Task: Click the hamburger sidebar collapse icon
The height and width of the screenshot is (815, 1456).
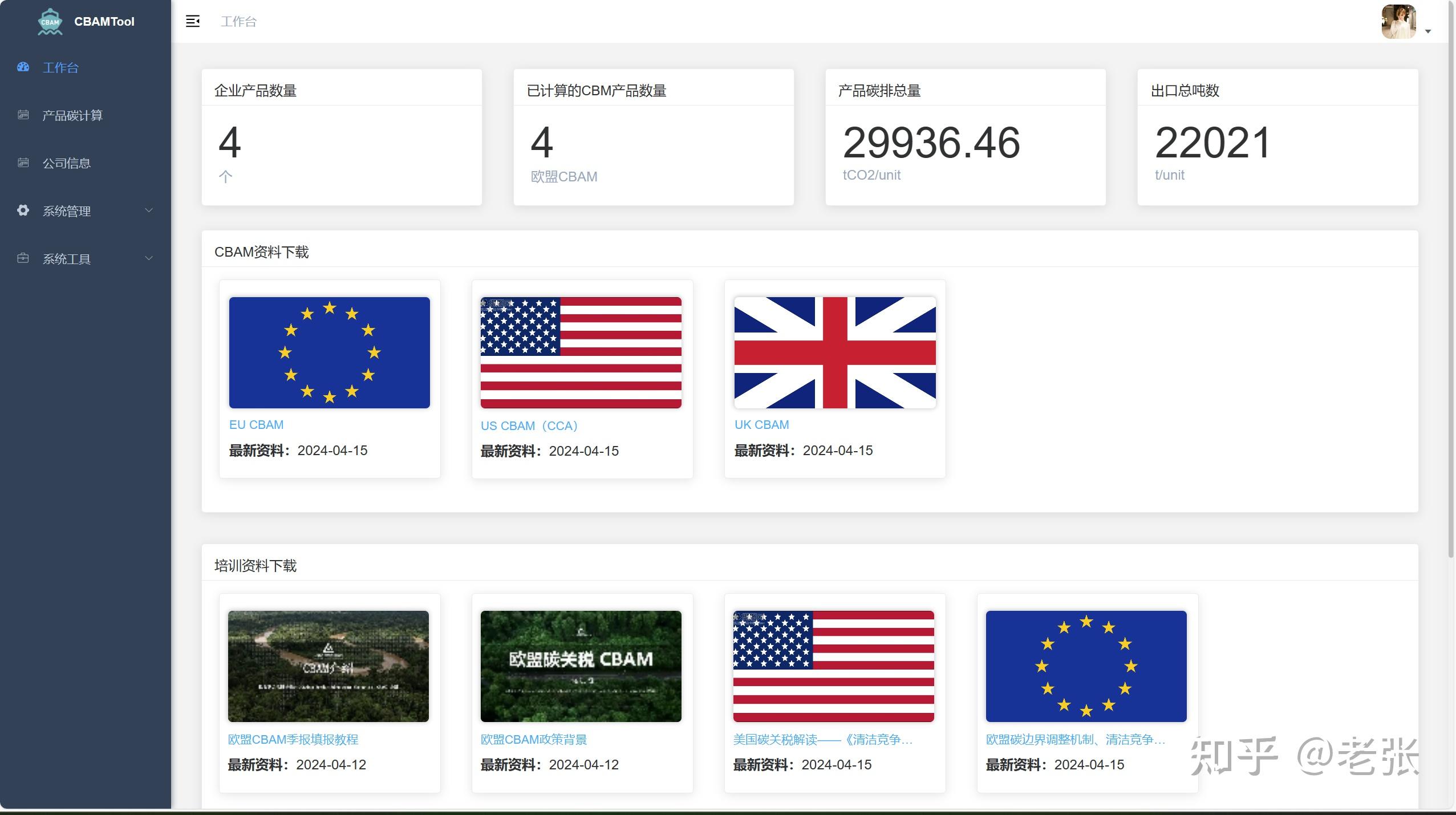Action: click(193, 22)
